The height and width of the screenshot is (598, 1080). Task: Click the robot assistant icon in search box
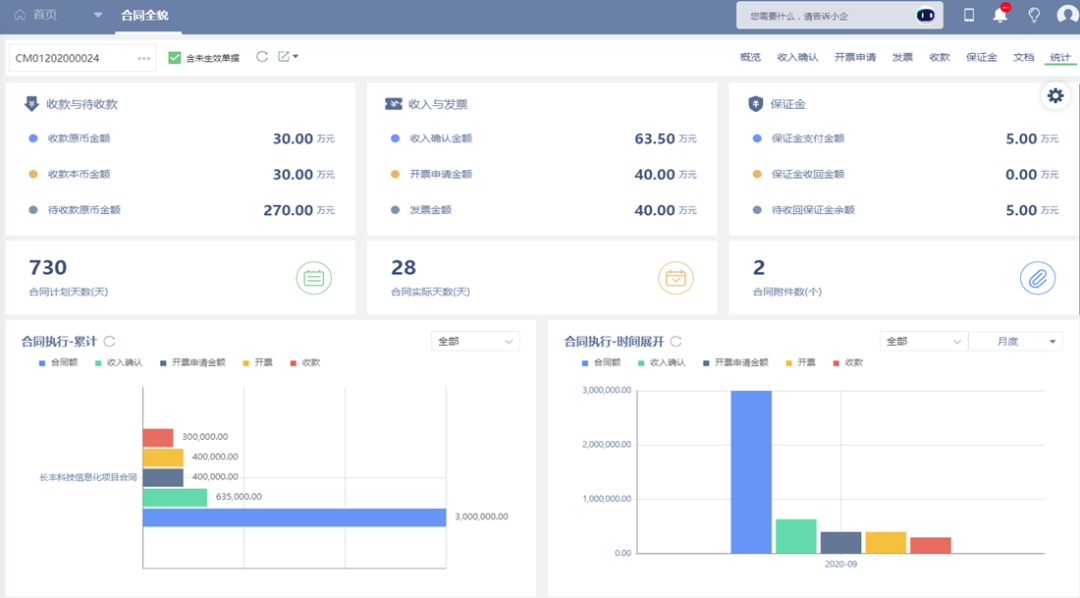[x=926, y=15]
